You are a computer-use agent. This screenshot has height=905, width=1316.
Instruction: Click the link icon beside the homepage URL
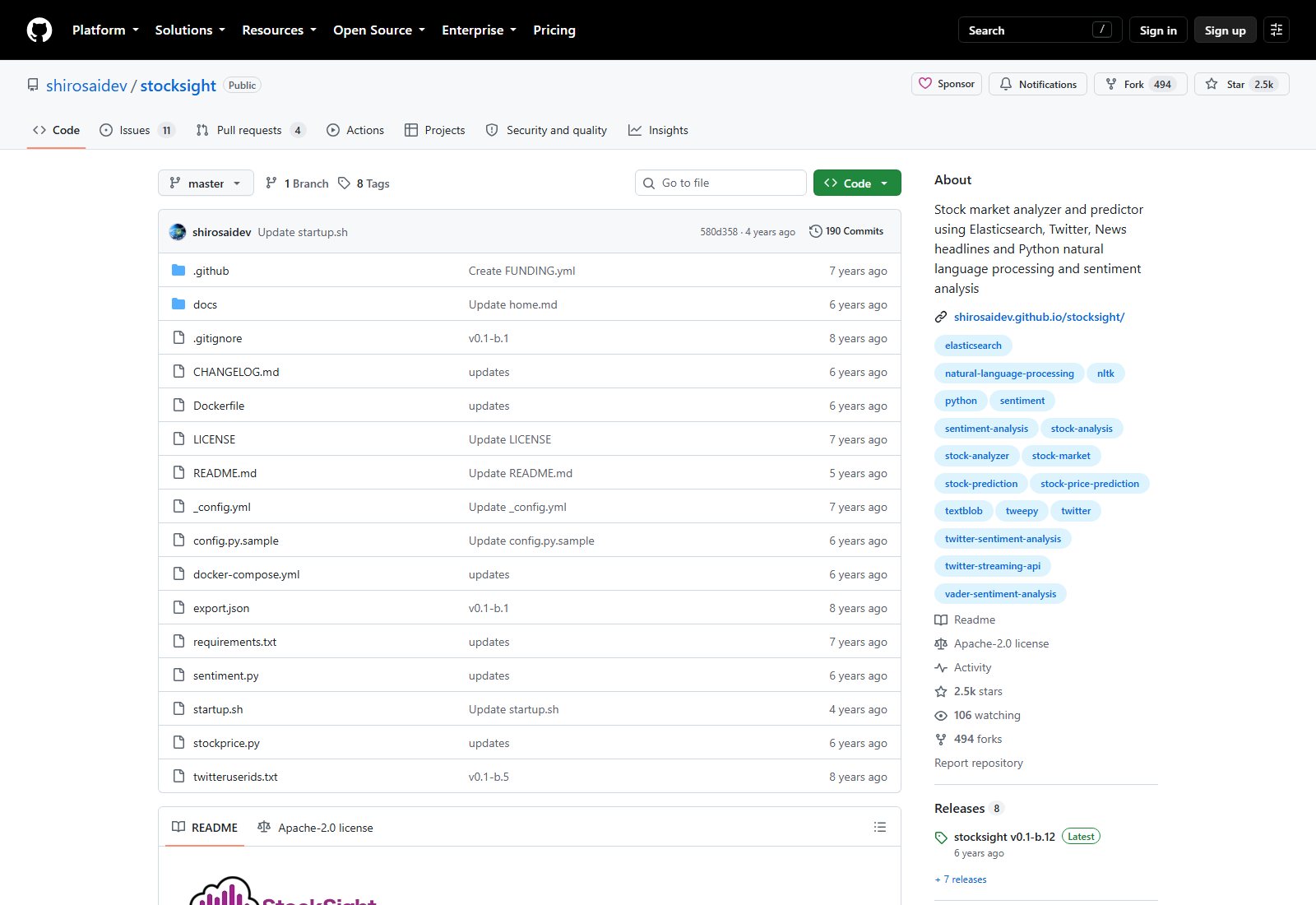(x=941, y=317)
